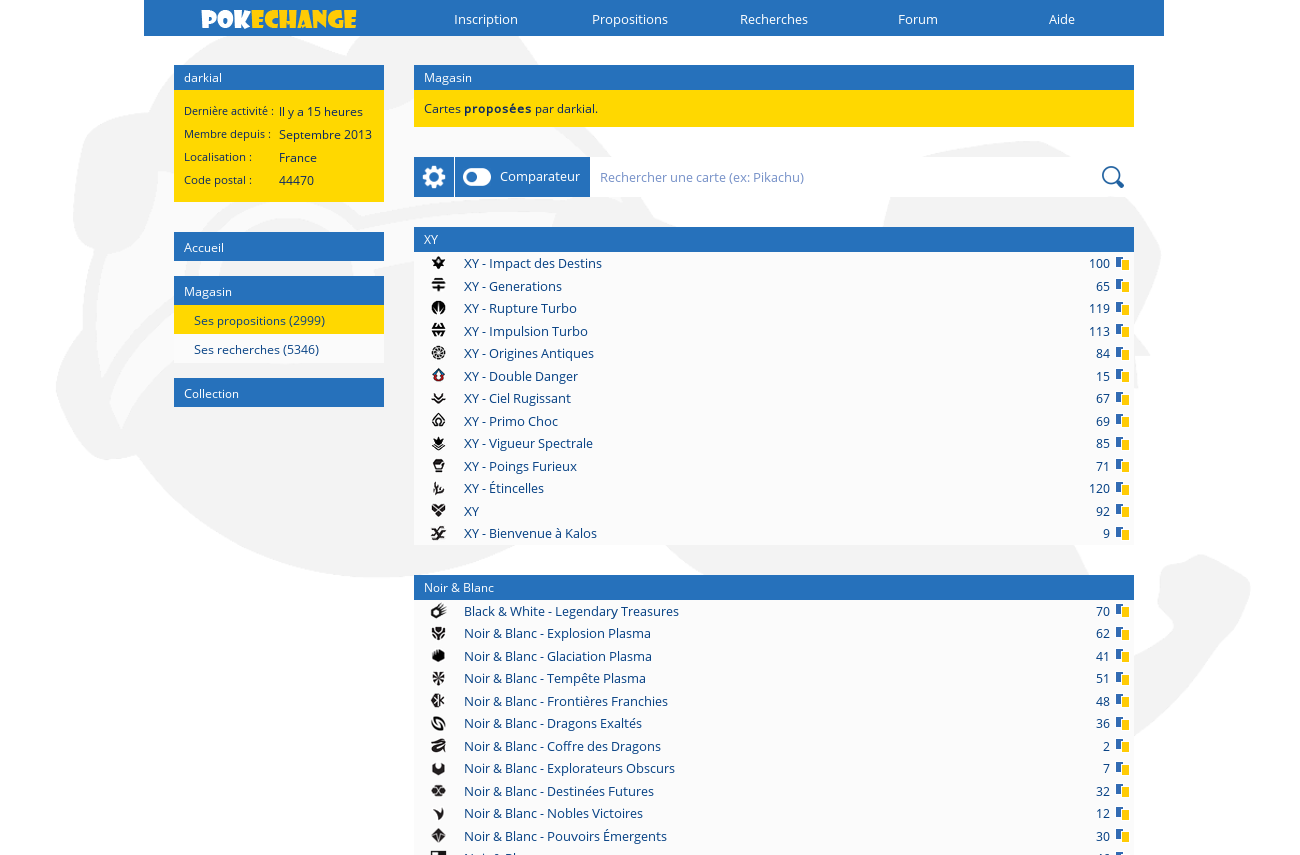Click the cards icon beside count 100
Viewport: 1300px width, 855px height.
pyautogui.click(x=1122, y=263)
